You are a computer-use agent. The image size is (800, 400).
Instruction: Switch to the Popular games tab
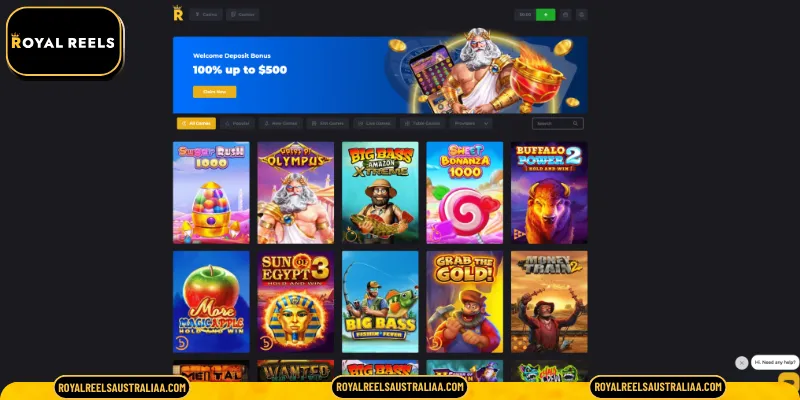coord(237,123)
